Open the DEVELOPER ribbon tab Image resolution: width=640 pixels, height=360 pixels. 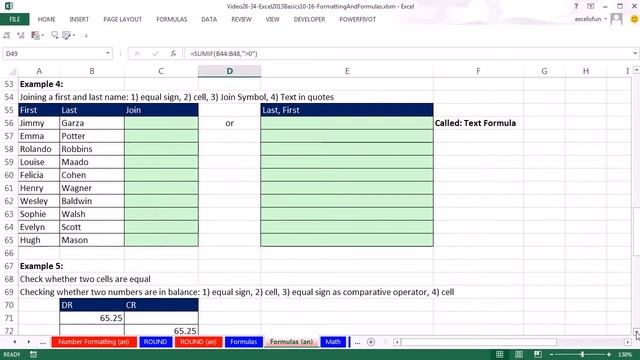pyautogui.click(x=309, y=19)
